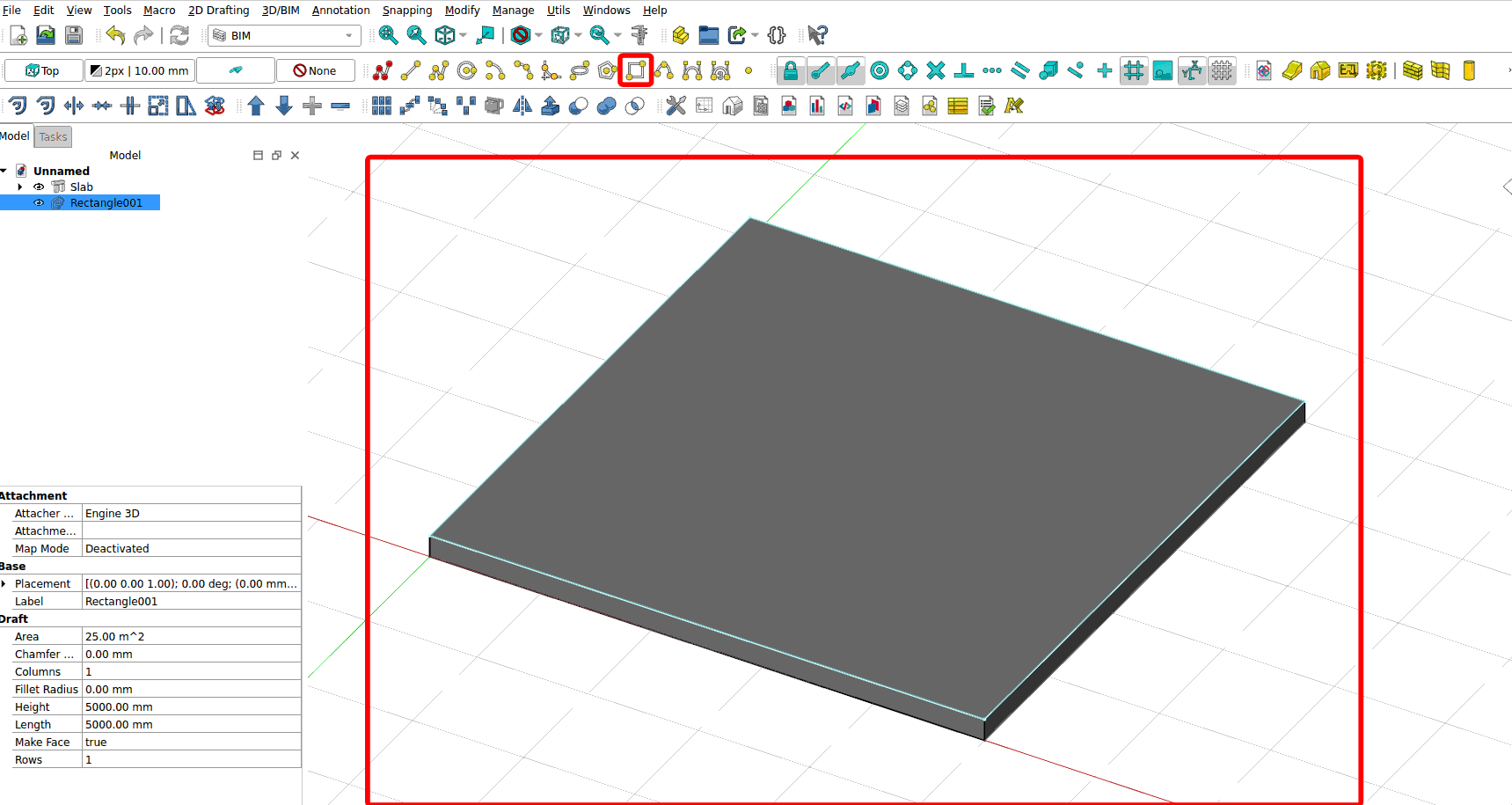Toggle the snap grid button
This screenshot has height=805, width=1512.
[1134, 70]
